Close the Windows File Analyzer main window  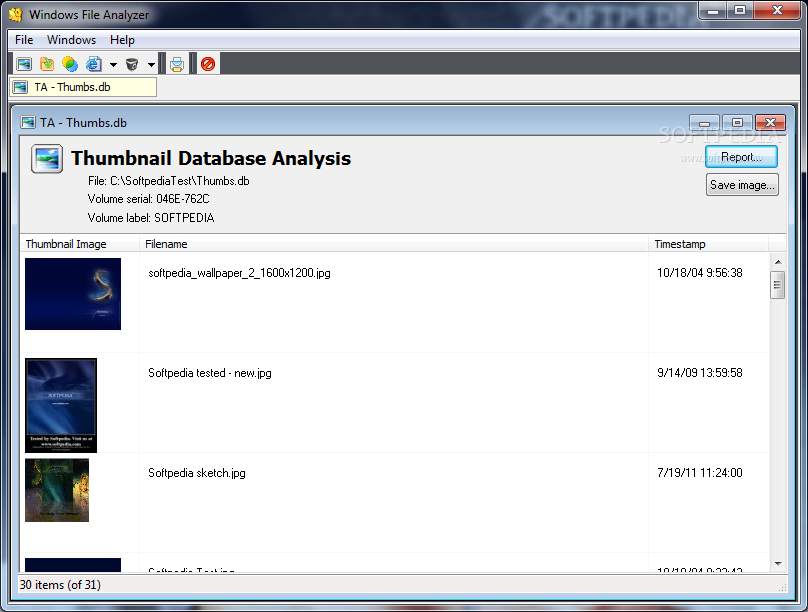778,11
